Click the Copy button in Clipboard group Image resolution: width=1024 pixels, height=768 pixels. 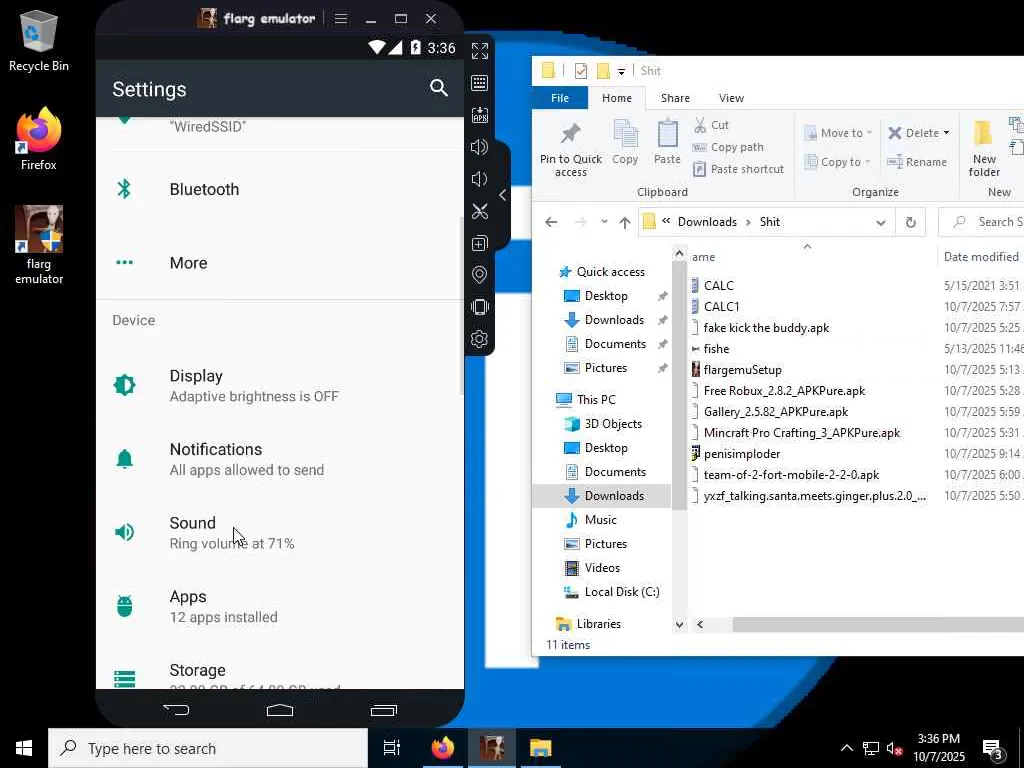pos(625,142)
